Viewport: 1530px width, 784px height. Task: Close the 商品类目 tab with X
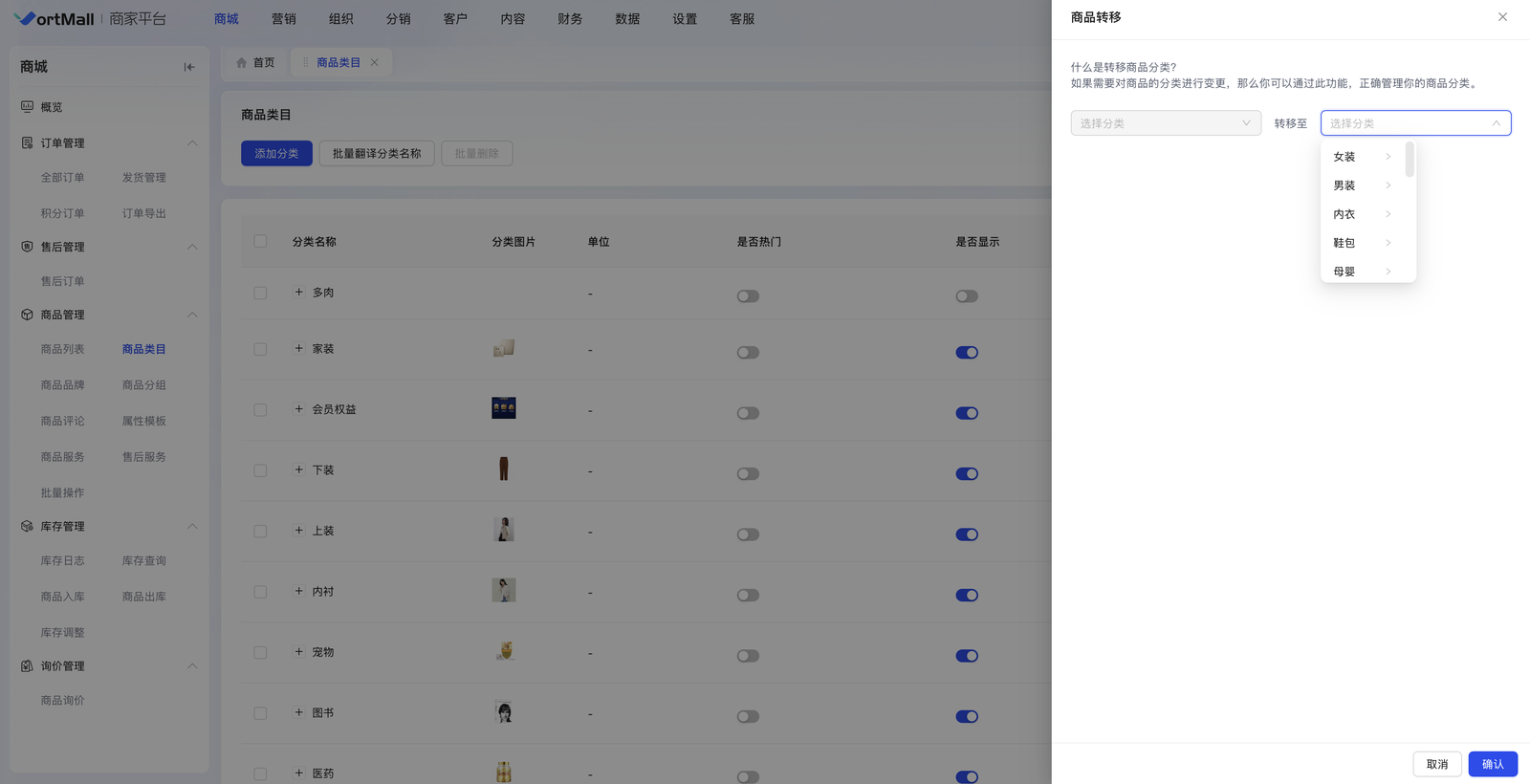click(x=375, y=62)
